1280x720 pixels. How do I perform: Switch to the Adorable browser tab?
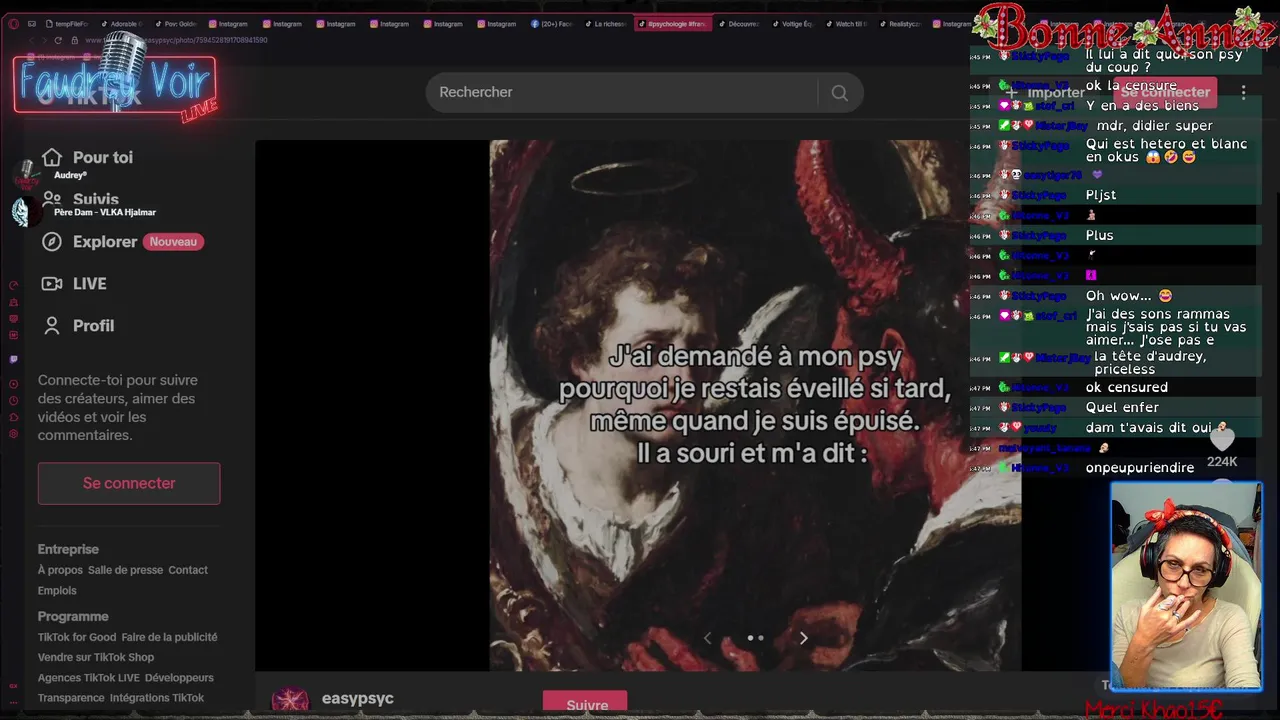[x=121, y=24]
